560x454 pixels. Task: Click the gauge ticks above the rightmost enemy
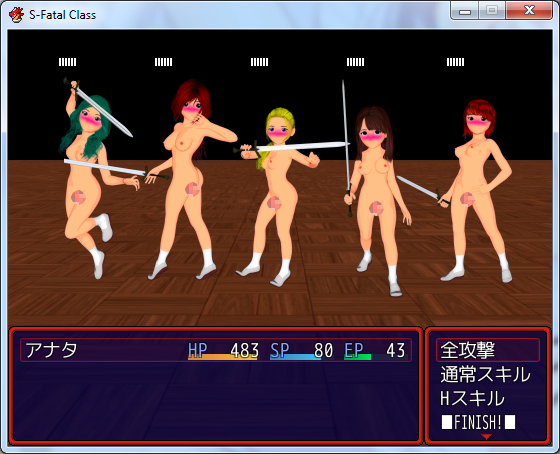[x=455, y=62]
